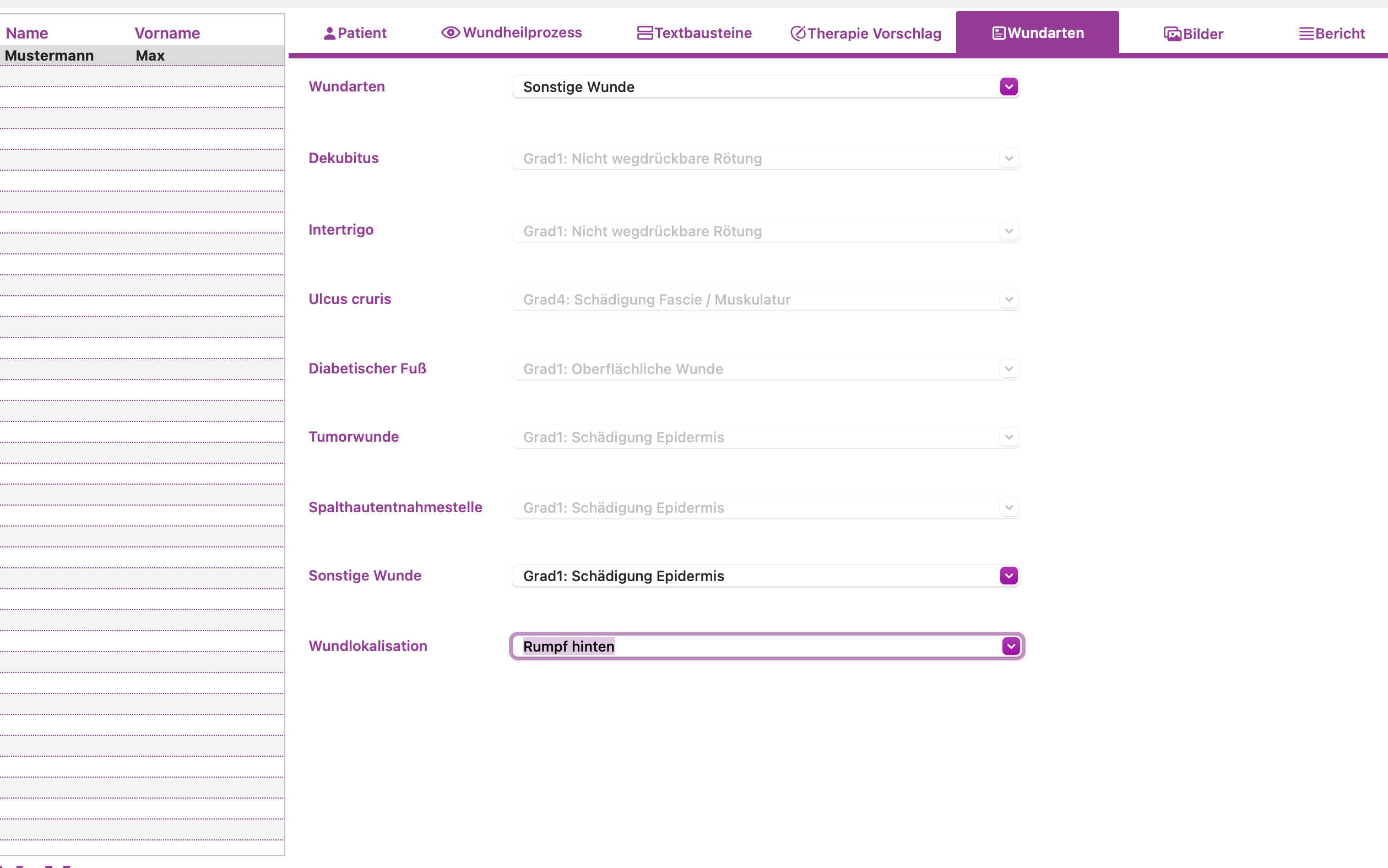Image resolution: width=1388 pixels, height=868 pixels.
Task: Expand the Tumorwunde grade dropdown
Action: pyautogui.click(x=1009, y=437)
